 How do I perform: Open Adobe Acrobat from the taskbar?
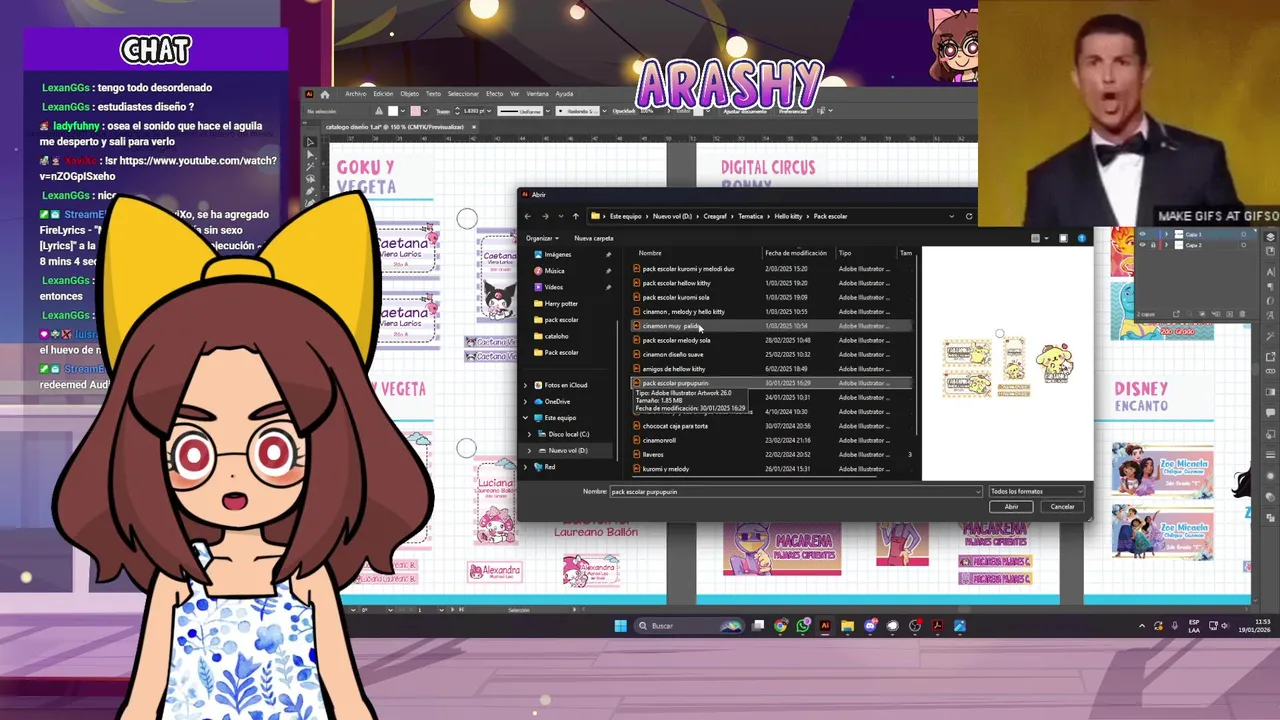(x=937, y=626)
